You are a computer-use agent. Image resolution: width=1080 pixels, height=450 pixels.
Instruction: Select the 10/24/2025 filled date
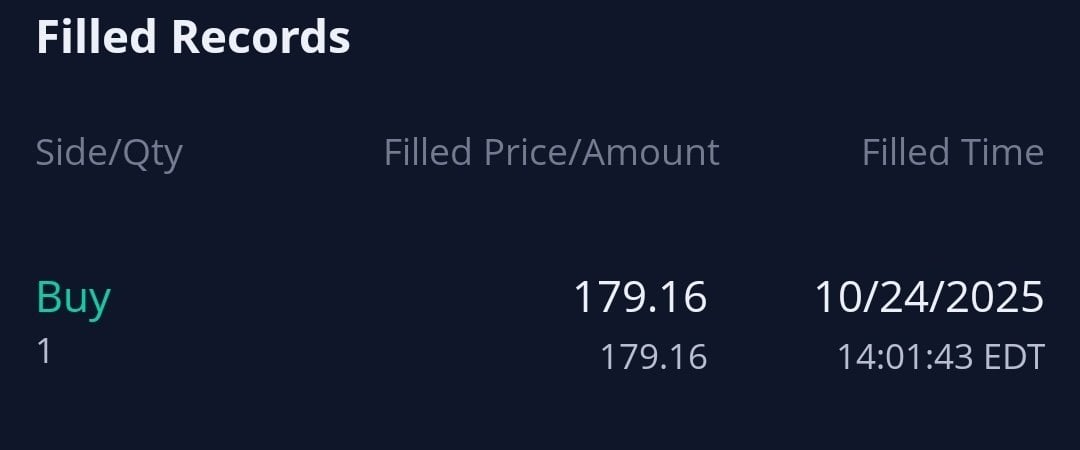point(929,297)
